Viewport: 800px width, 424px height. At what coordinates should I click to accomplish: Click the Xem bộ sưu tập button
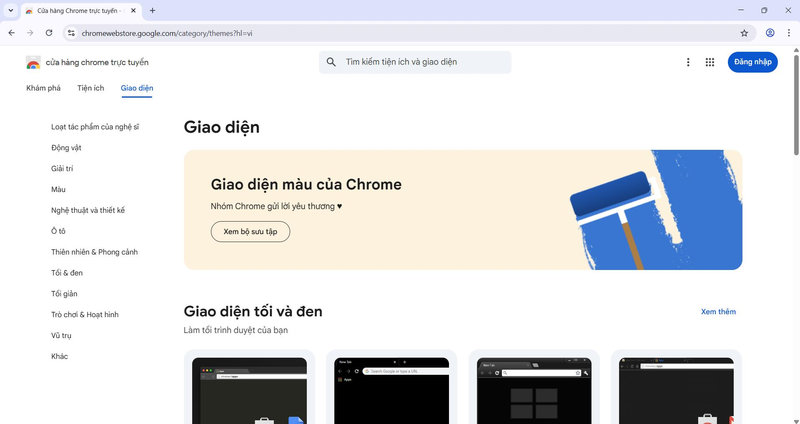[251, 232]
